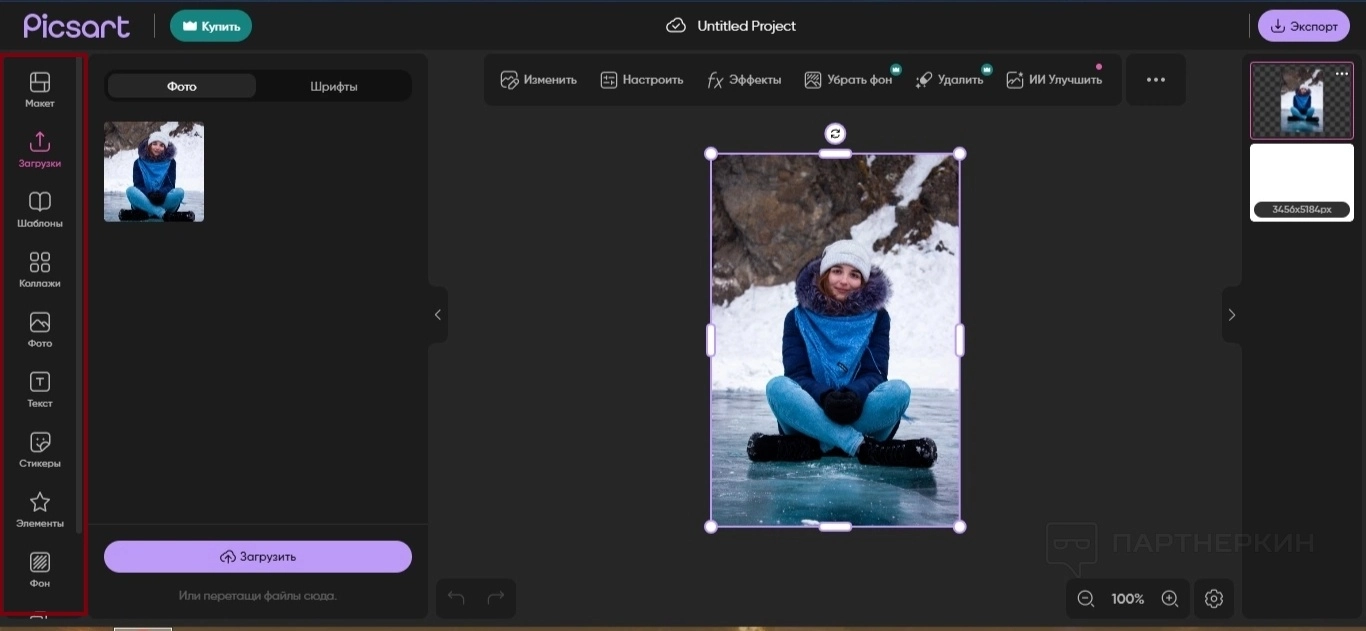Open the more options menu in toolbar
This screenshot has height=631, width=1366.
pyautogui.click(x=1156, y=80)
